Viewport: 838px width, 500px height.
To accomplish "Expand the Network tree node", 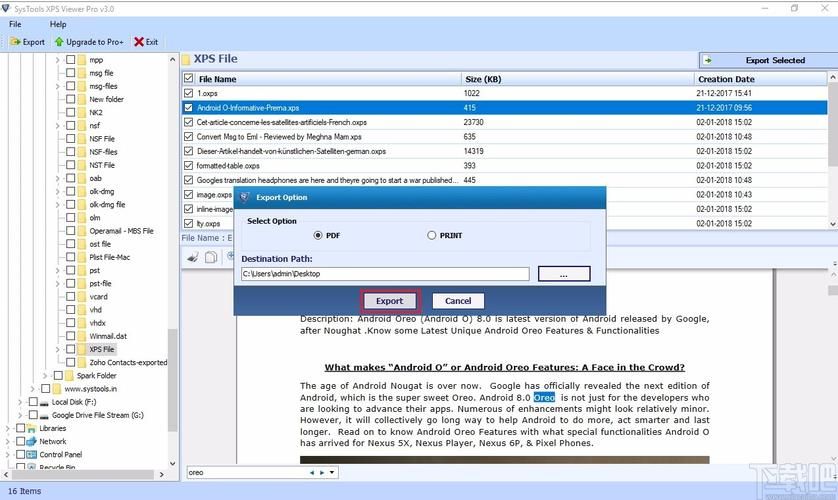I will point(7,441).
